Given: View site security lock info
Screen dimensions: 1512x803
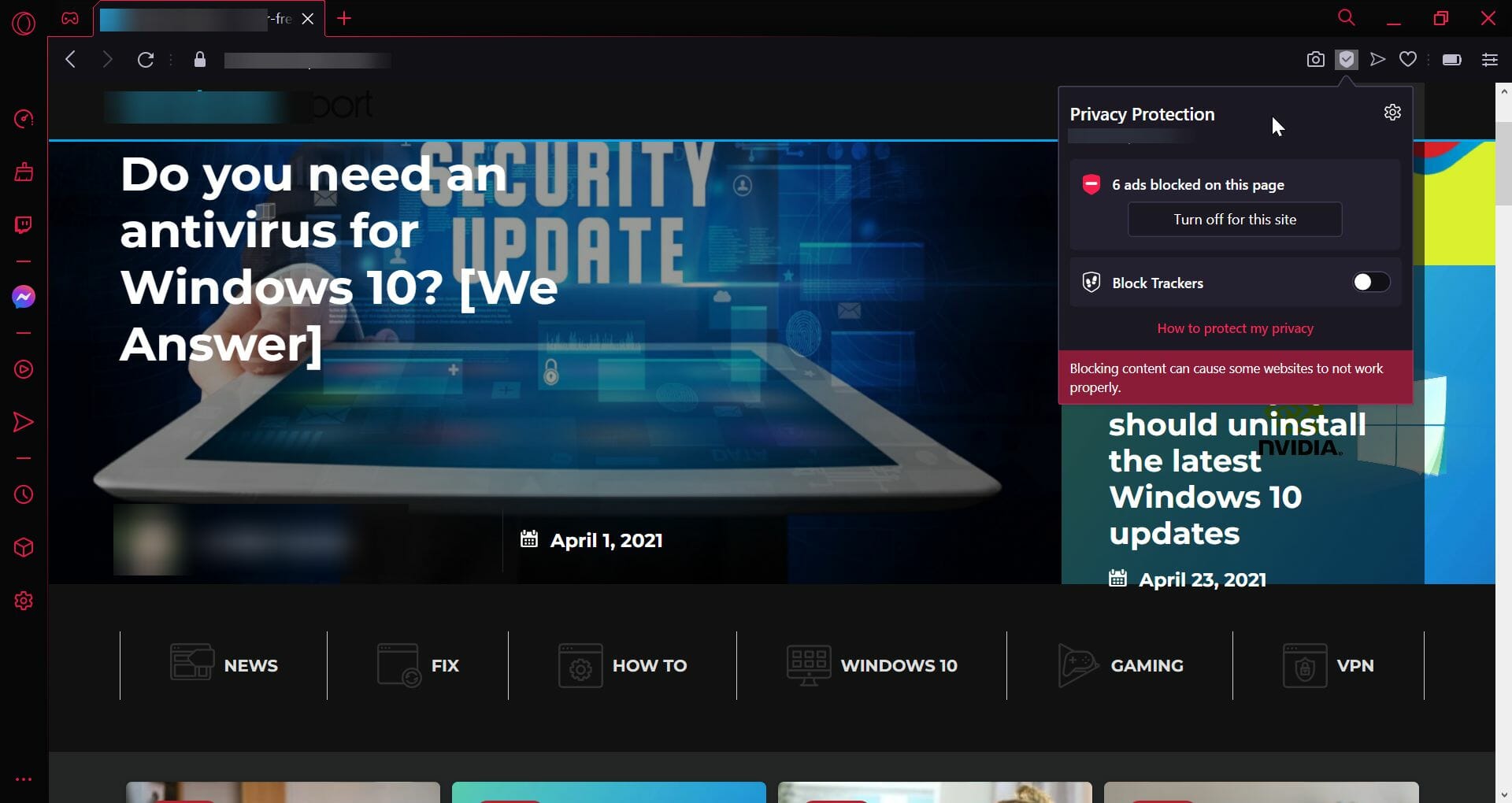Looking at the screenshot, I should [200, 60].
